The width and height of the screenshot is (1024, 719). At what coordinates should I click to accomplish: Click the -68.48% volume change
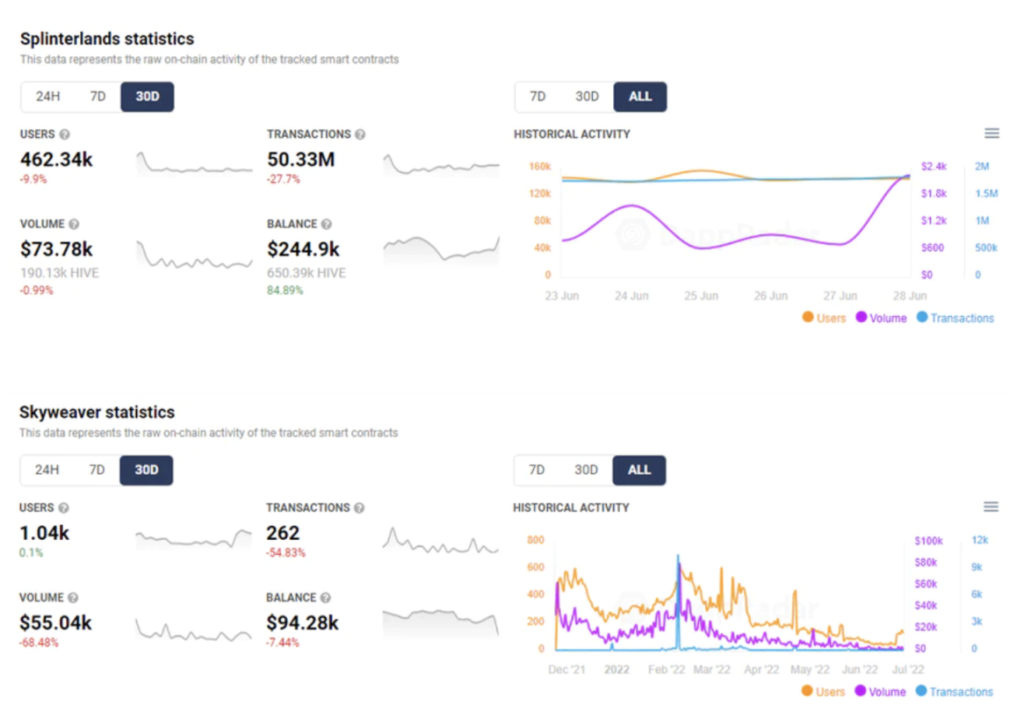pos(39,643)
